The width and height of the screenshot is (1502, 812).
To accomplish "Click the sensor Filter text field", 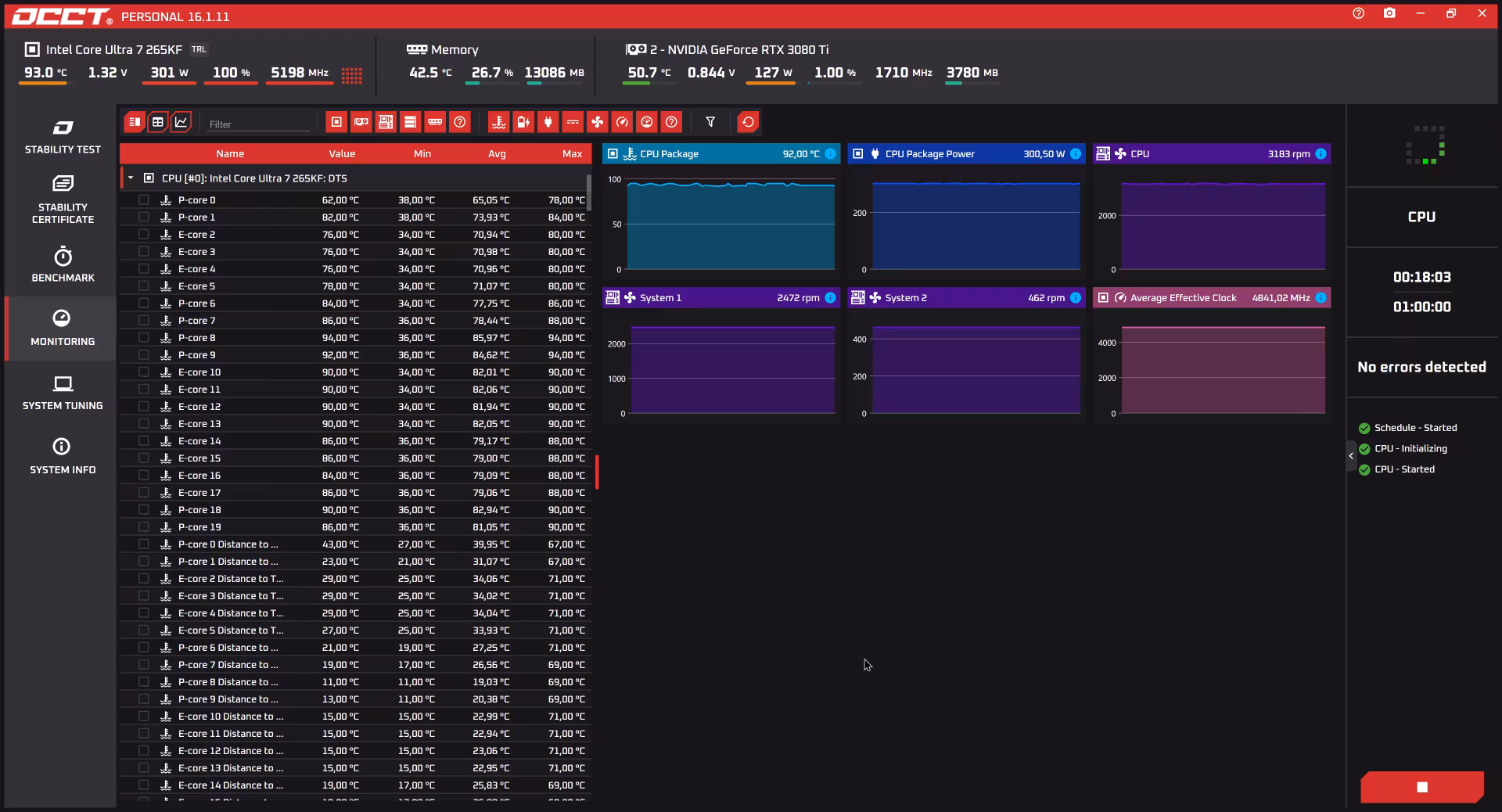I will coord(259,124).
